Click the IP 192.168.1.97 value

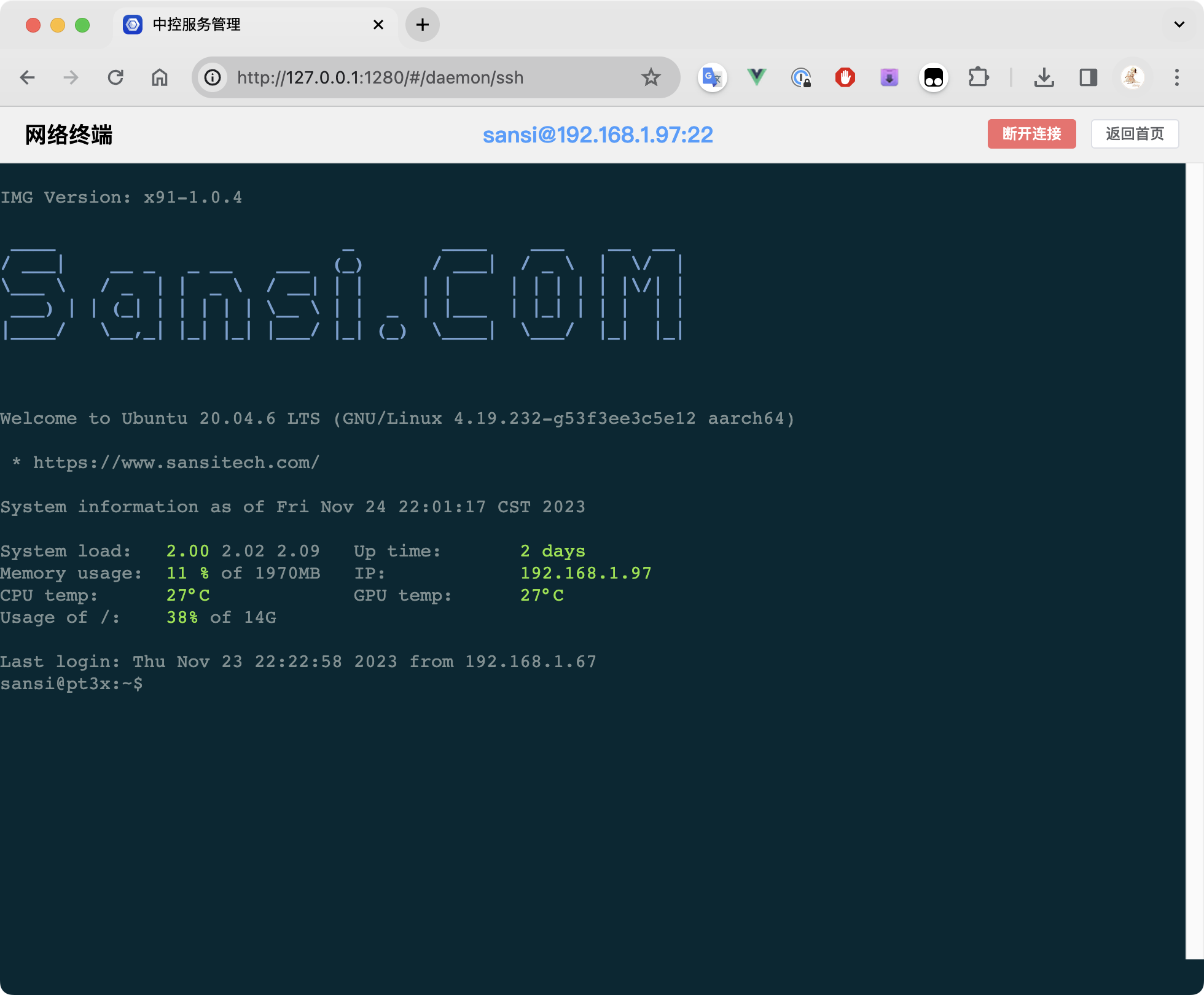pos(586,573)
